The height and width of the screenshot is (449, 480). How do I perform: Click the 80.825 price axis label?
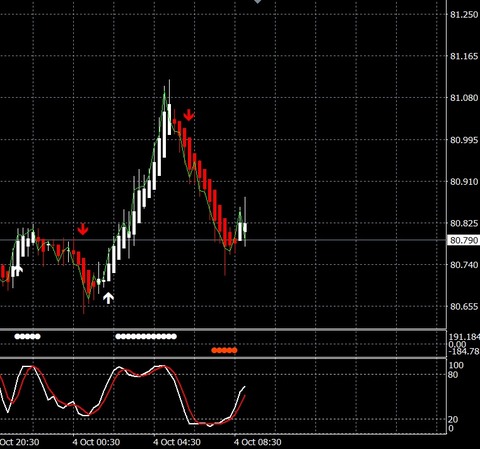tap(464, 223)
